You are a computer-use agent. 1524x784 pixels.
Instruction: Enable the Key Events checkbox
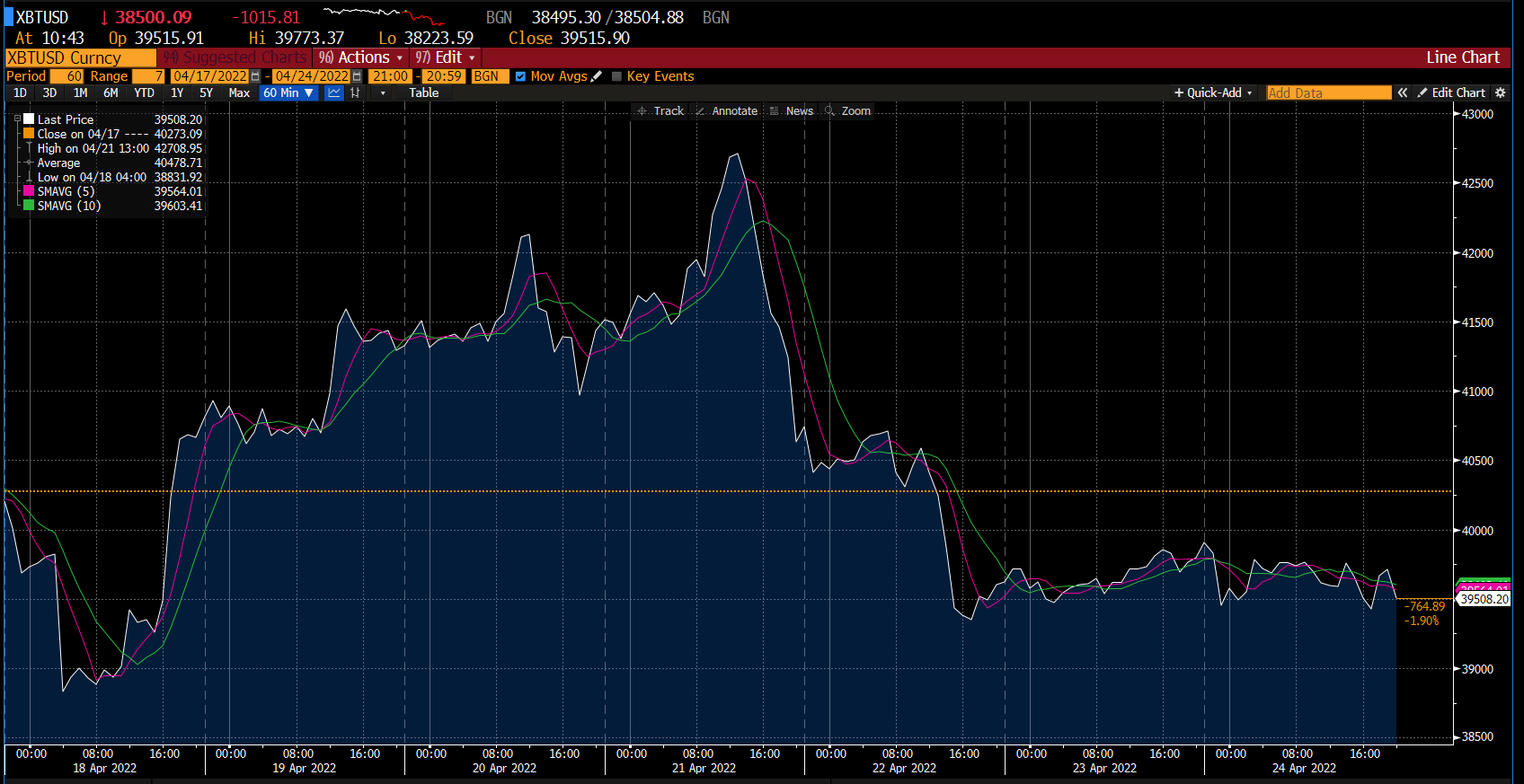pyautogui.click(x=616, y=76)
